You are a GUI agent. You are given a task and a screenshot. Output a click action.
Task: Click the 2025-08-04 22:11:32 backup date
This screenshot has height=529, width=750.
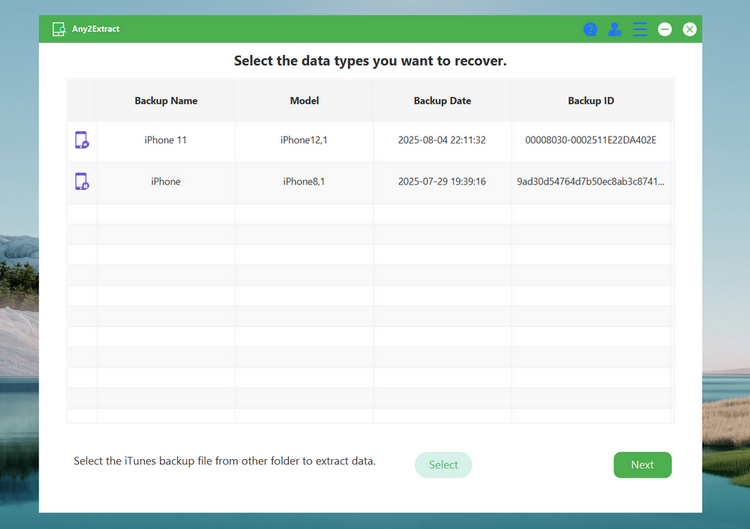(x=442, y=140)
